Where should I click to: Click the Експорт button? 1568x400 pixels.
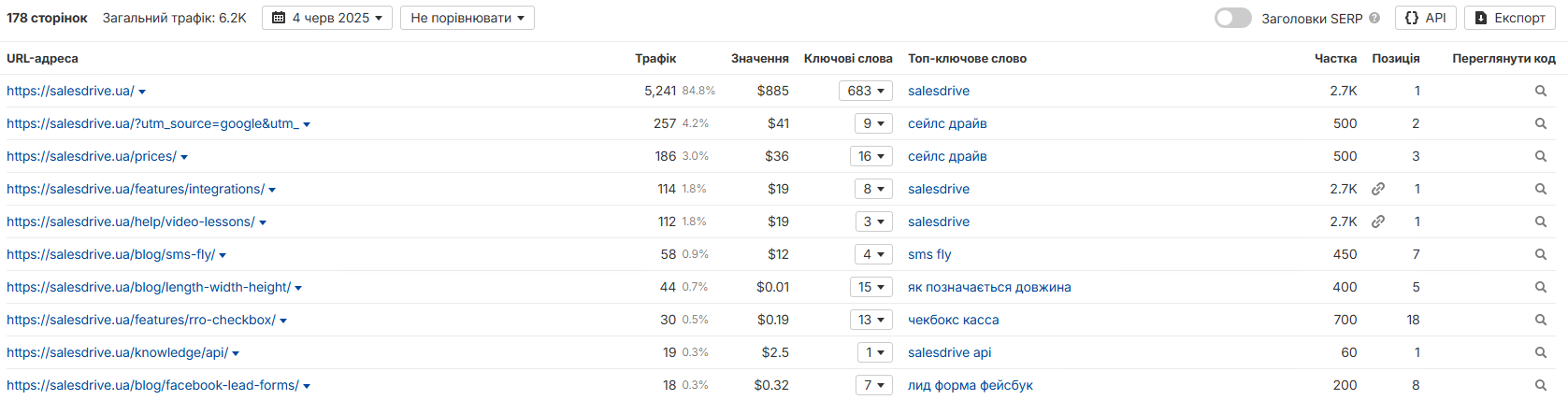pos(1510,18)
